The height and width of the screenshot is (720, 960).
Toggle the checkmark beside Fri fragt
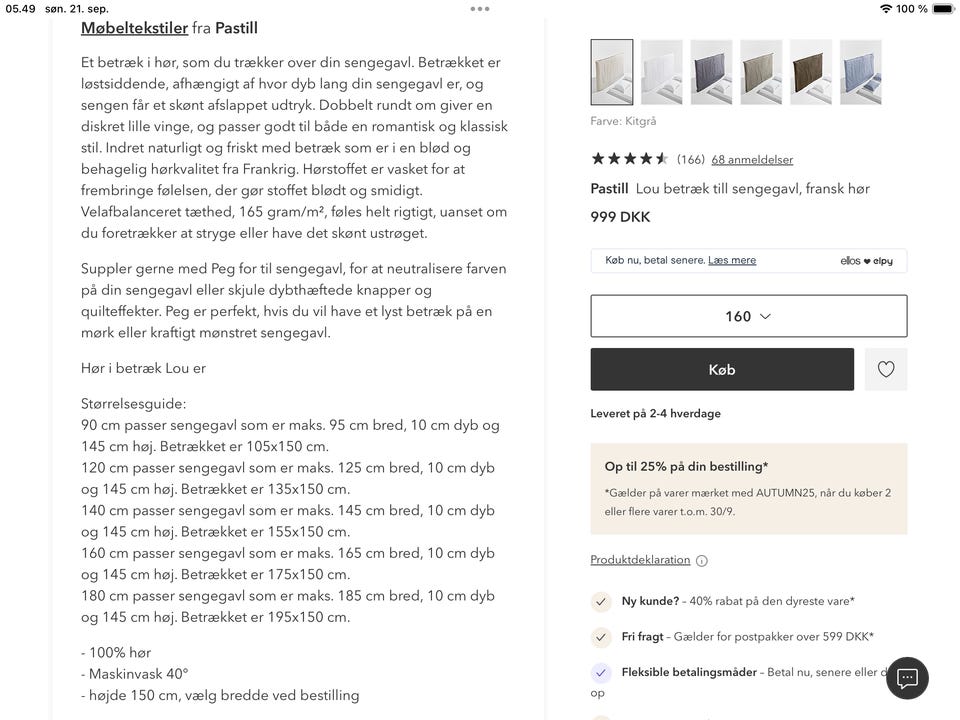(x=601, y=636)
